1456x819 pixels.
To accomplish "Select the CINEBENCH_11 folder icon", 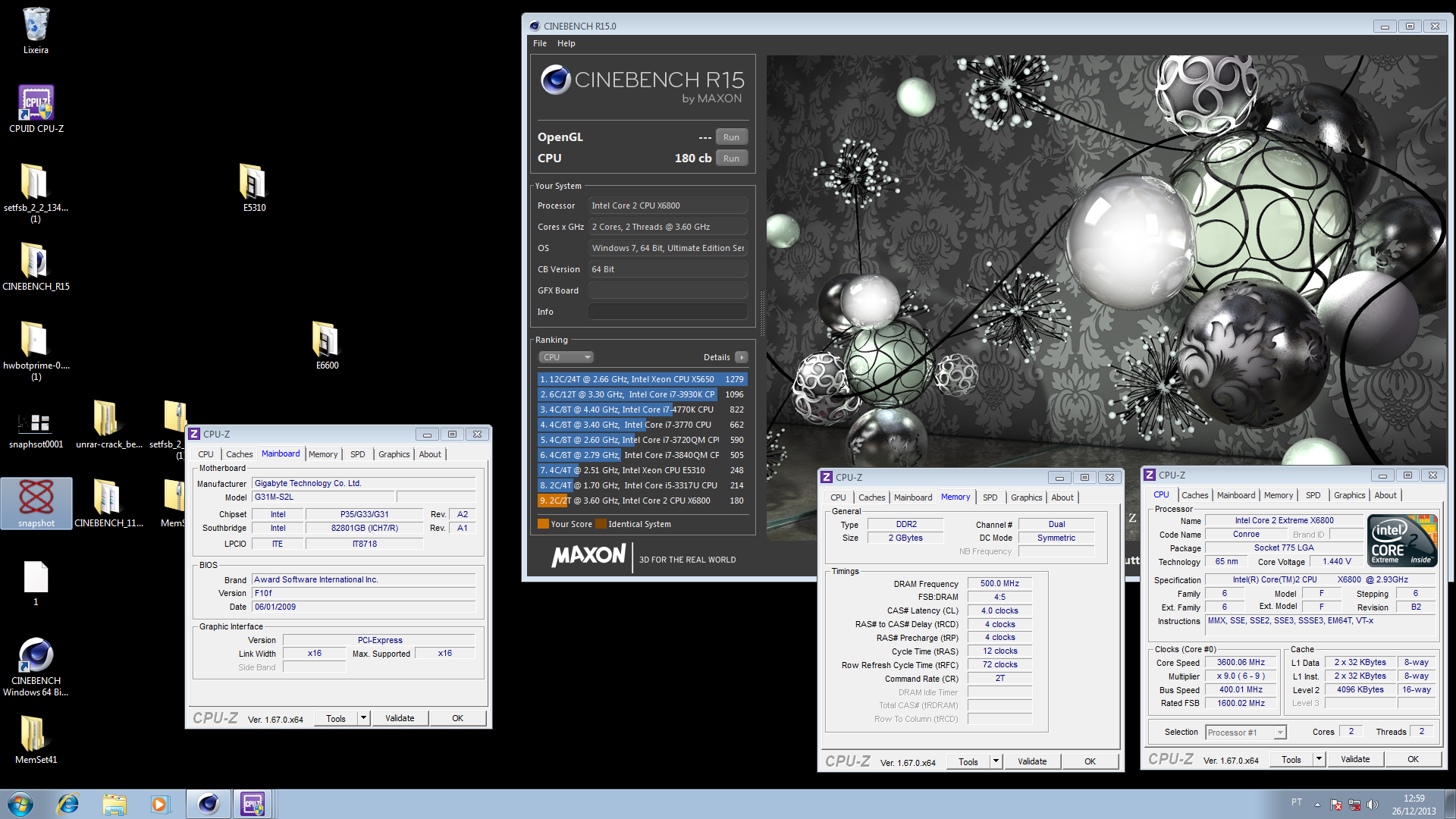I will pos(108,504).
